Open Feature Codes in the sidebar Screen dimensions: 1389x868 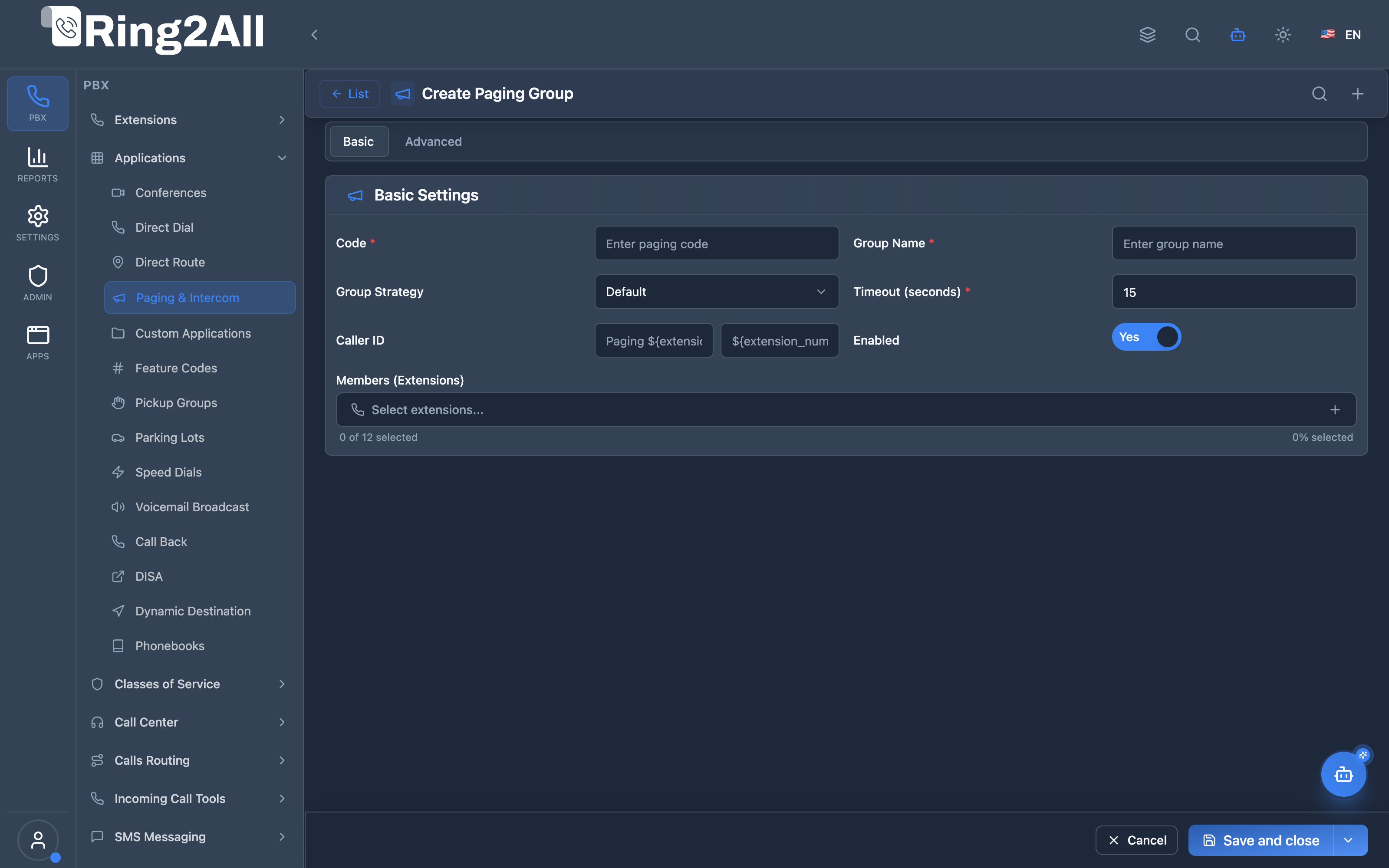coord(199,368)
